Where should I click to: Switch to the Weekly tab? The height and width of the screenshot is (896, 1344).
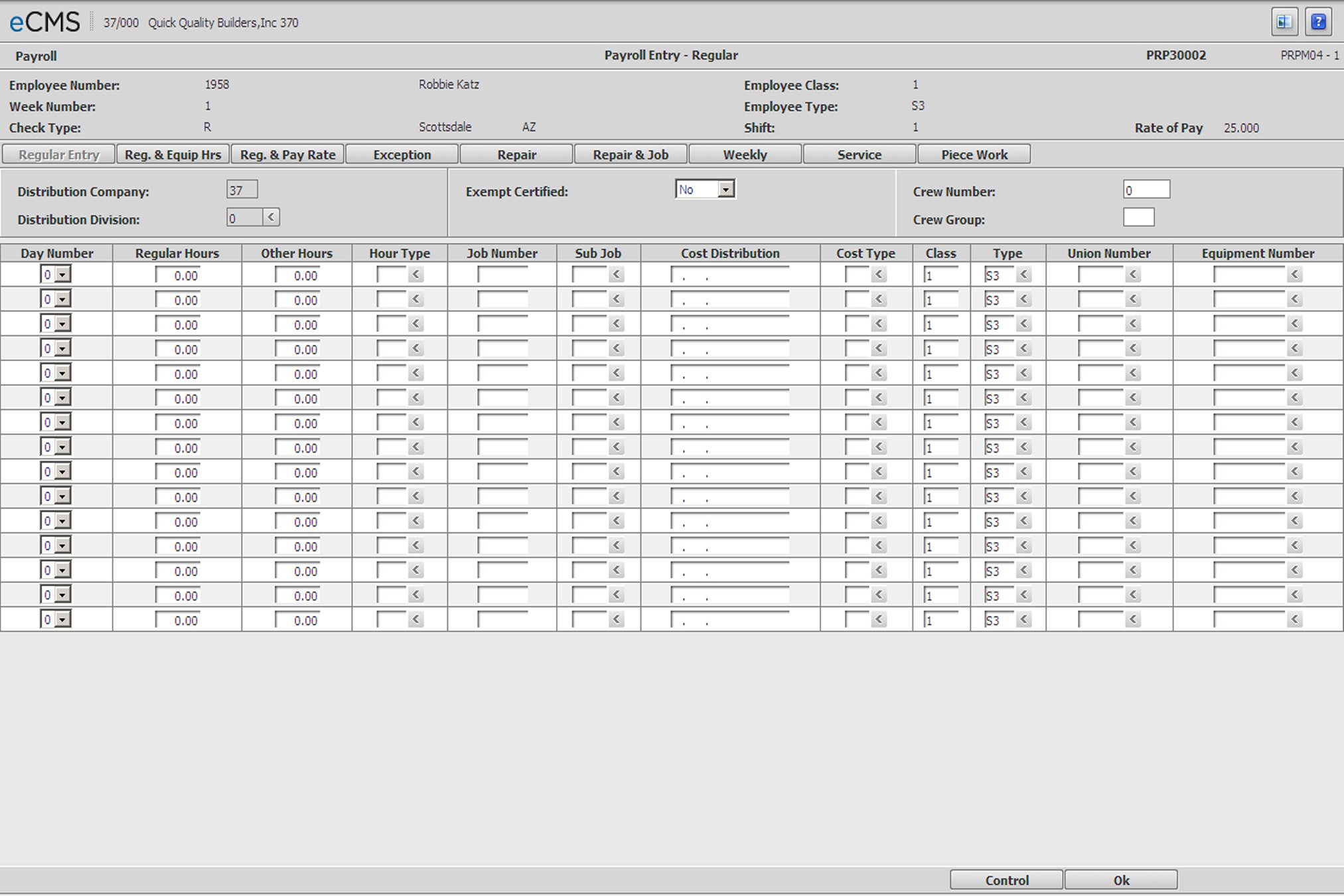pos(745,154)
